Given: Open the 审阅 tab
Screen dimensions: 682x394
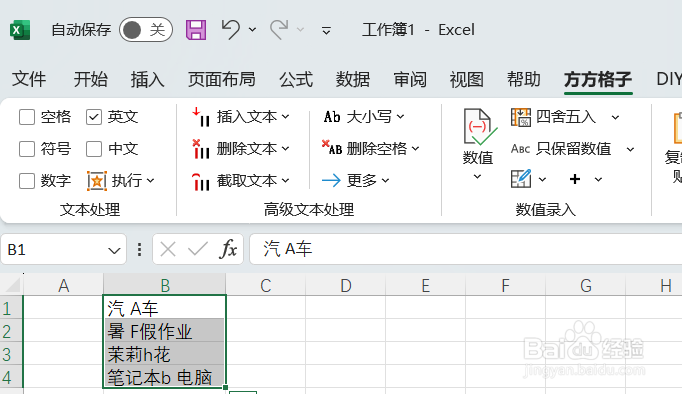Looking at the screenshot, I should 410,80.
